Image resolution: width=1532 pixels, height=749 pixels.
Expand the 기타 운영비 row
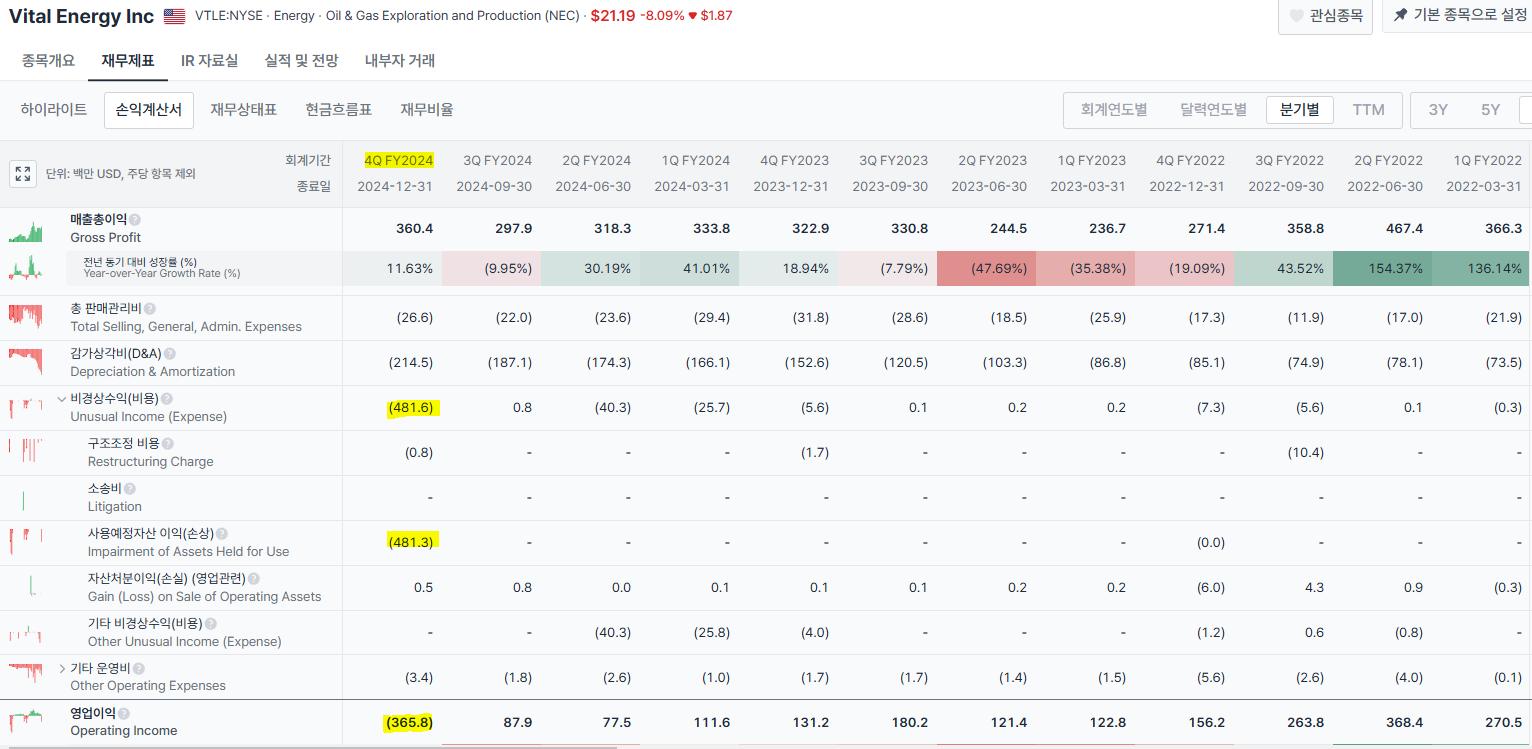coord(62,668)
